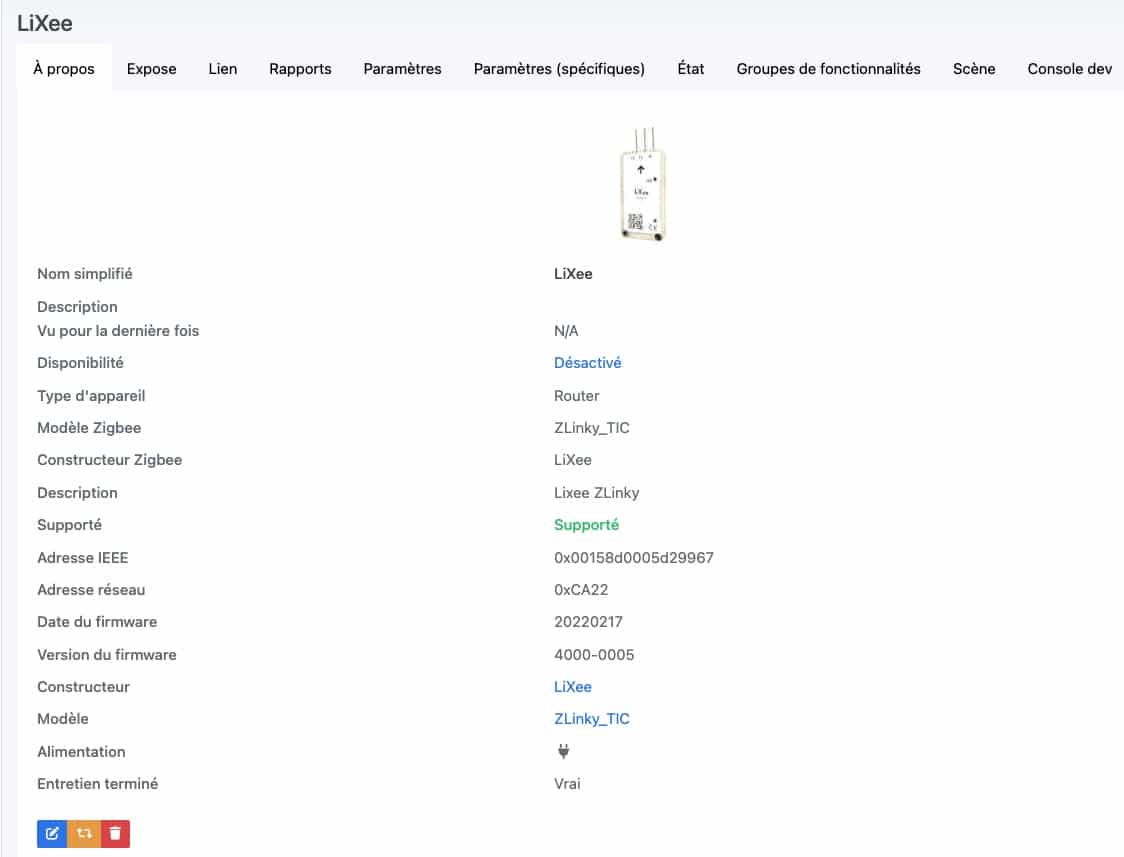Click the Router device type value
This screenshot has width=1124, height=857.
click(x=577, y=396)
